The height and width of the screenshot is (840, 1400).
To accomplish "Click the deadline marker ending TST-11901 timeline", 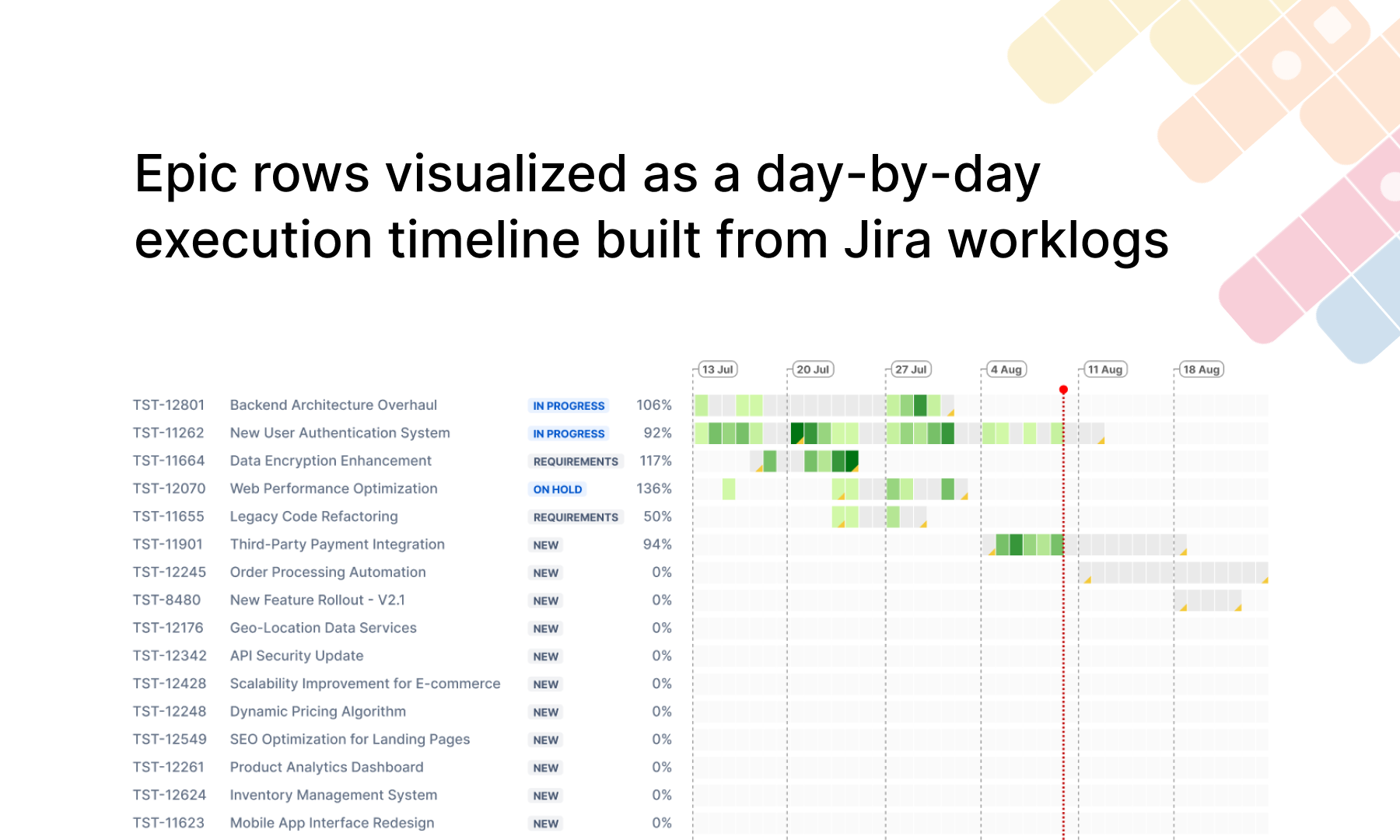I will 1183,553.
